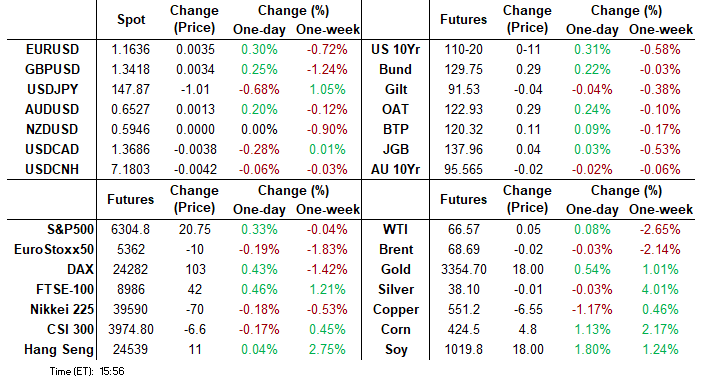Select the EURUSD row label
The width and height of the screenshot is (702, 385).
tap(52, 49)
